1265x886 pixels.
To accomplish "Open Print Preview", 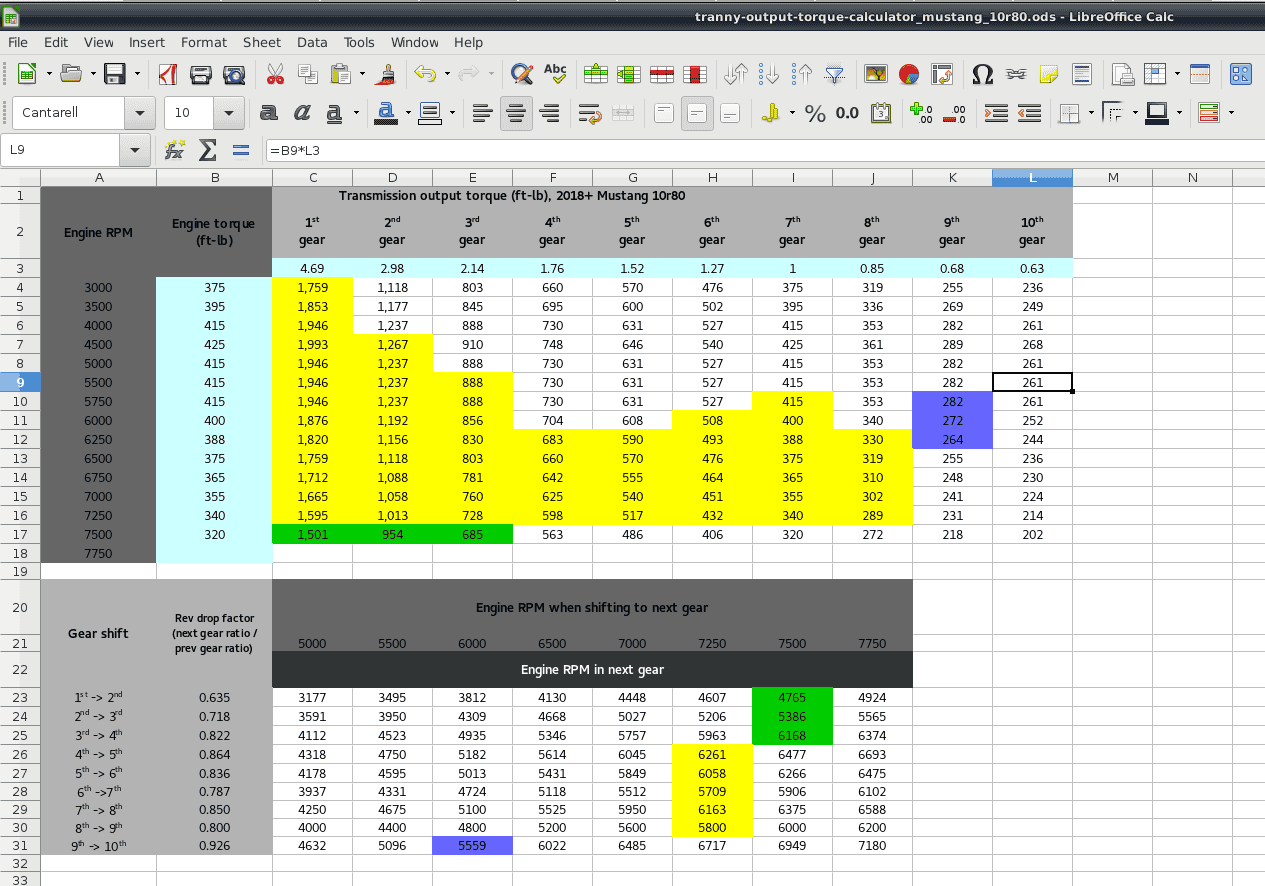I will point(234,74).
